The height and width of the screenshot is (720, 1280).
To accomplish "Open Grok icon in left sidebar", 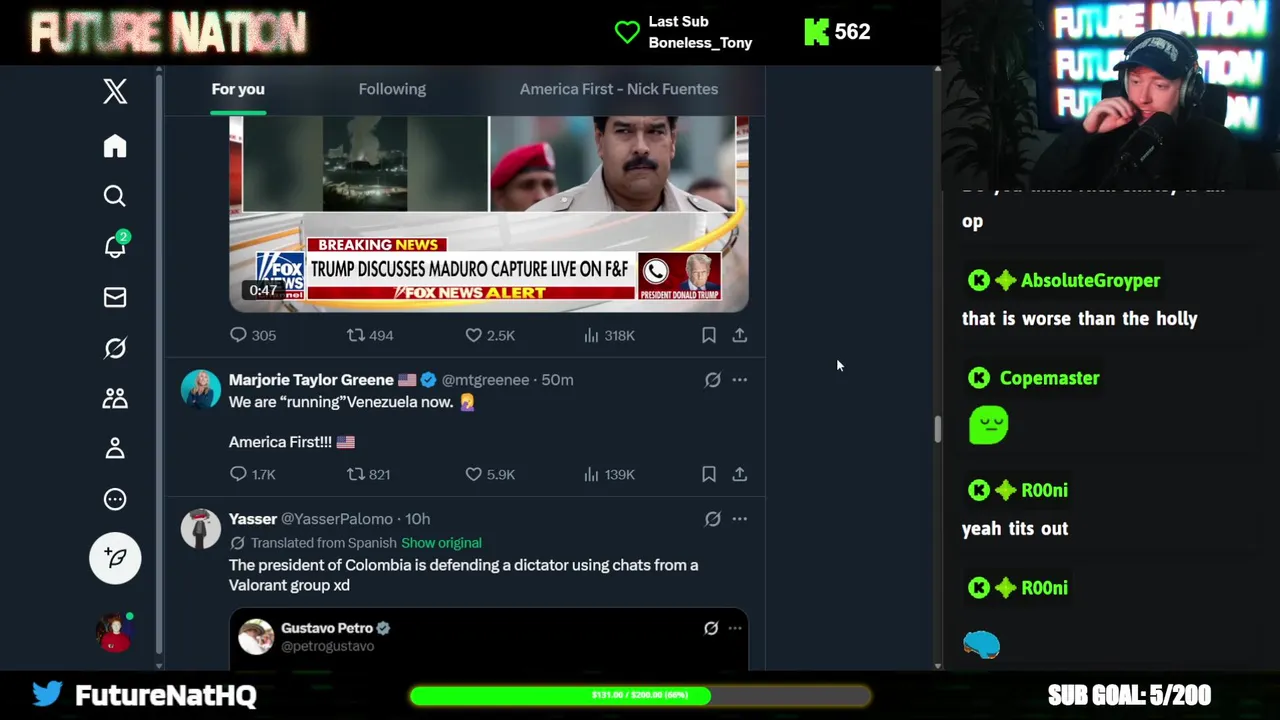I will click(115, 348).
